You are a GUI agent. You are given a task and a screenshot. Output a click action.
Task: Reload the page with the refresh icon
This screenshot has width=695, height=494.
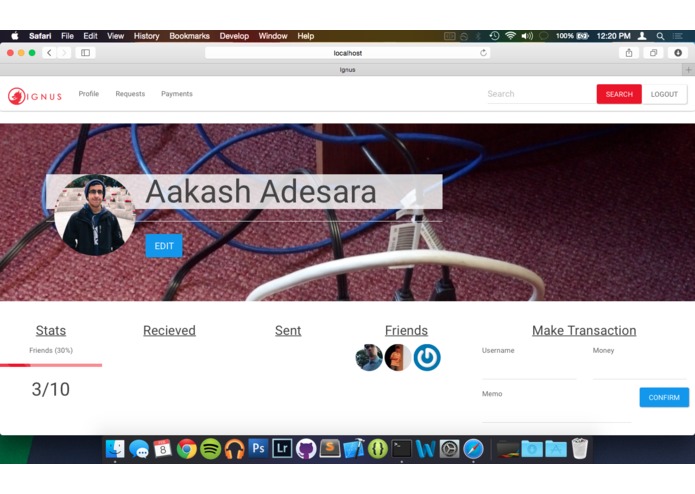click(x=483, y=53)
